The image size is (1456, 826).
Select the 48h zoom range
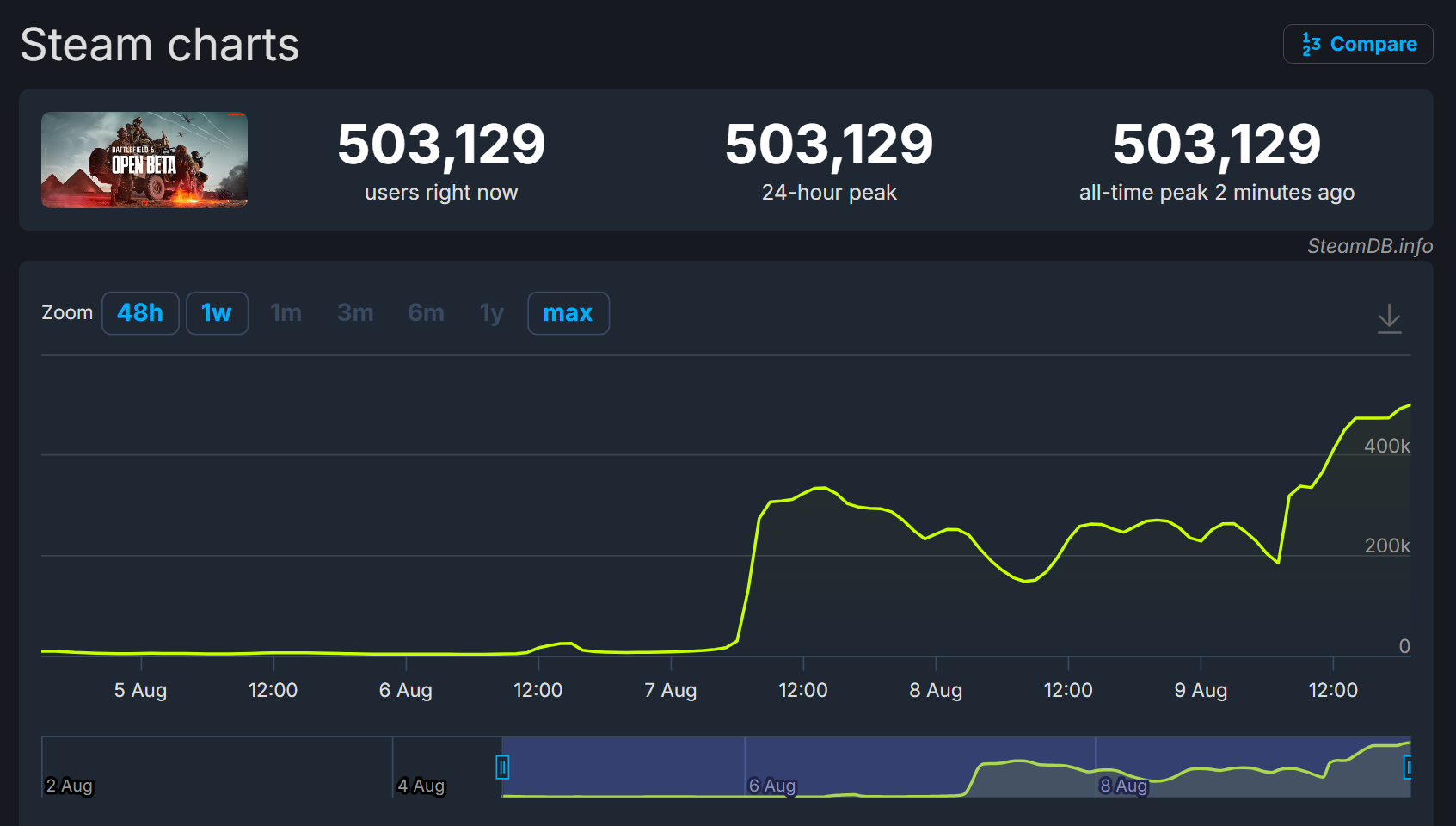point(140,313)
